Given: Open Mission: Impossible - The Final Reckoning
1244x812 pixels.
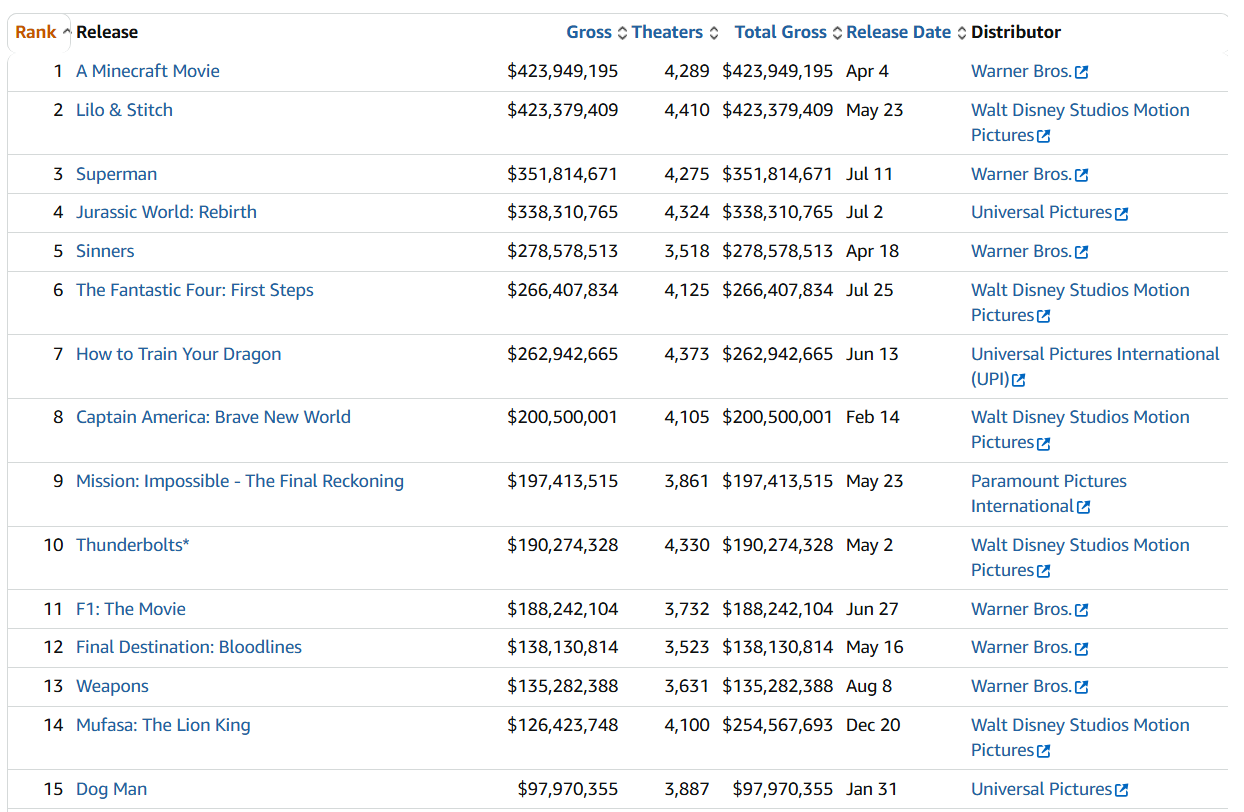Looking at the screenshot, I should pos(240,481).
